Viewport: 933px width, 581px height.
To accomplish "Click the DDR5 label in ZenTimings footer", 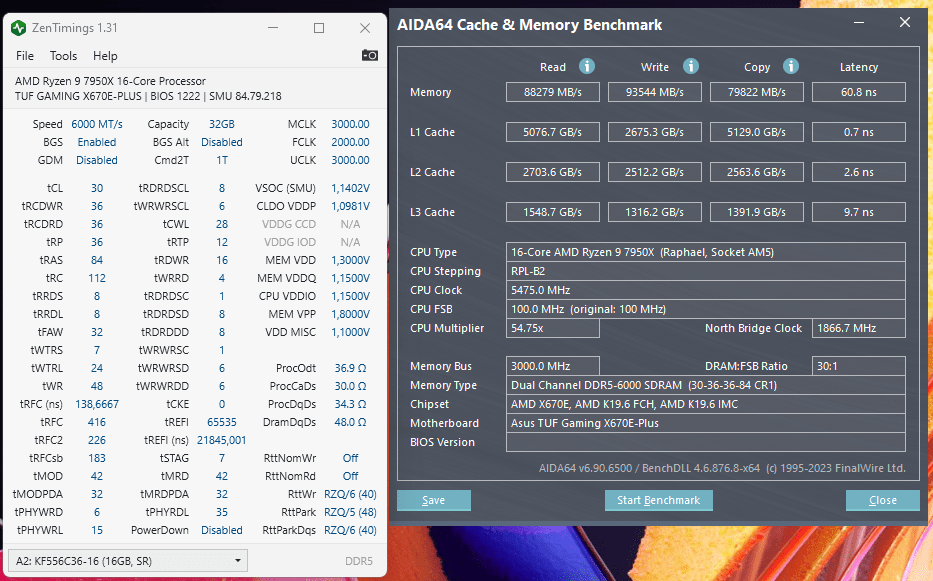I will pyautogui.click(x=359, y=561).
